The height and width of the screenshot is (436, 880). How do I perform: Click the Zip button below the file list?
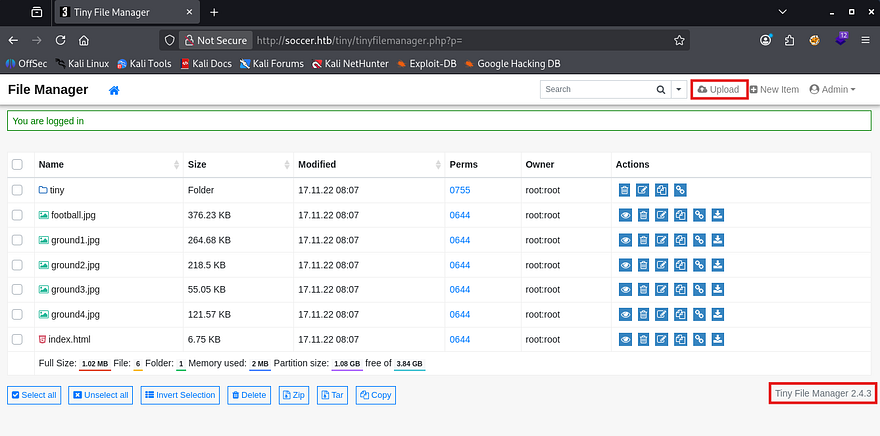click(x=294, y=395)
